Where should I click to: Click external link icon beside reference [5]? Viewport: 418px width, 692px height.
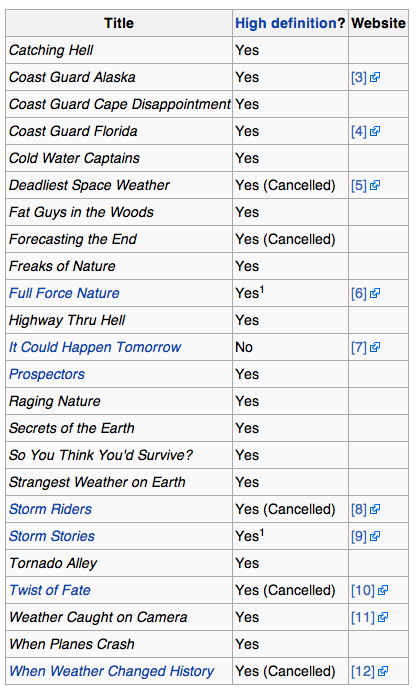point(375,185)
